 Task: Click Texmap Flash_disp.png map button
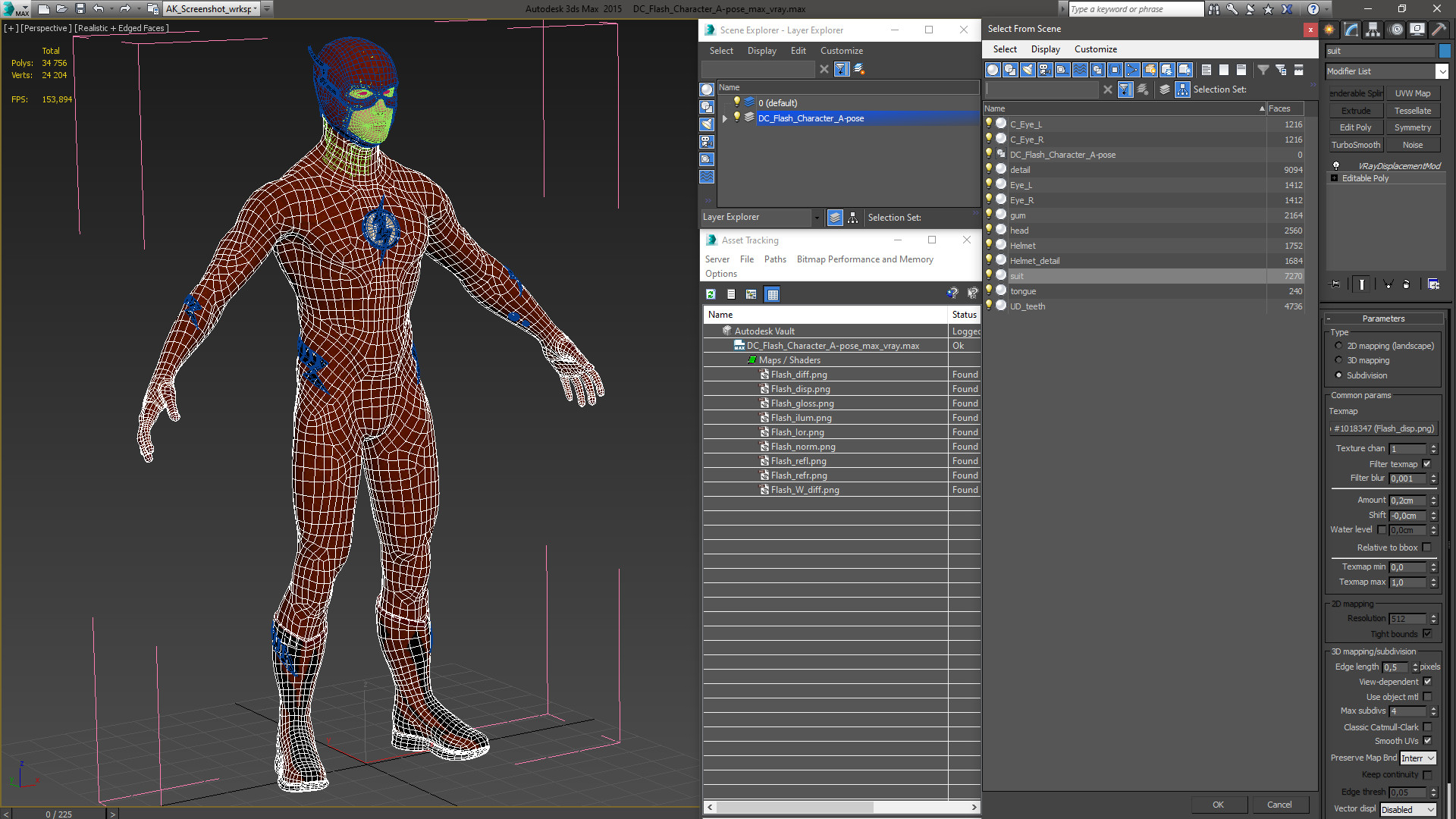[1384, 428]
